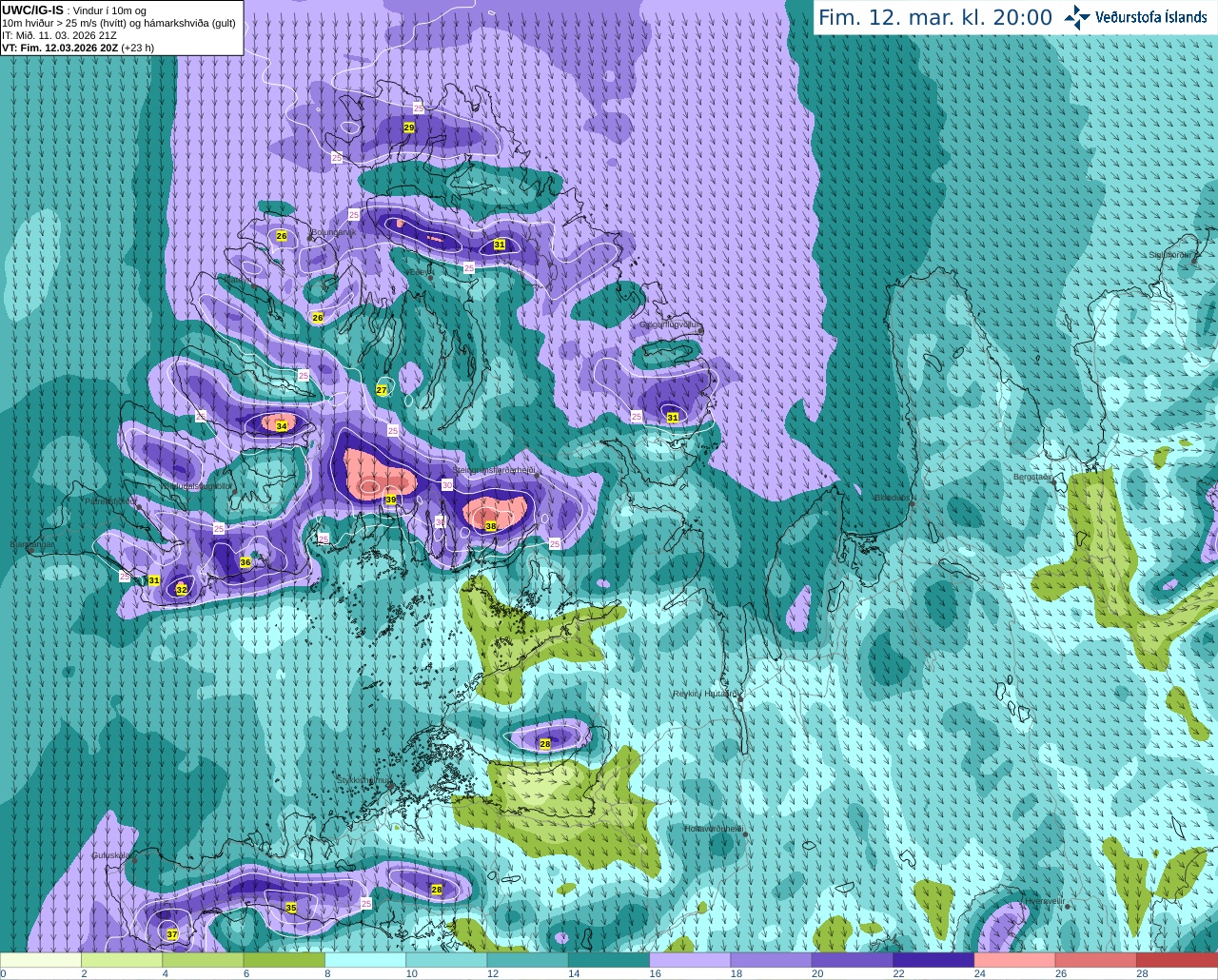1218x980 pixels.
Task: Click the dark teal 14–16 legend swatch
Action: [x=609, y=960]
